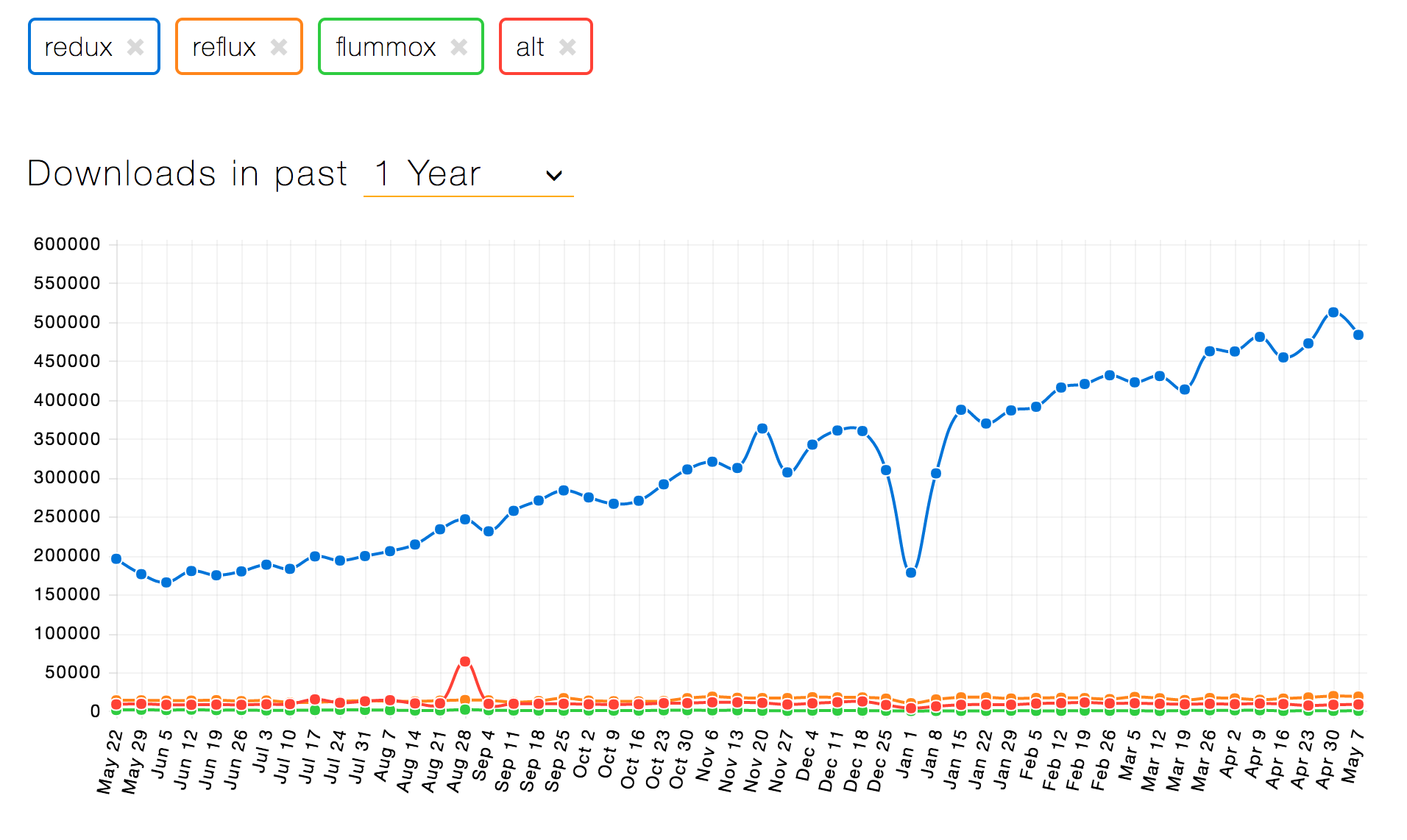
Task: Click the redux data point at Mar 26
Action: coord(1210,351)
